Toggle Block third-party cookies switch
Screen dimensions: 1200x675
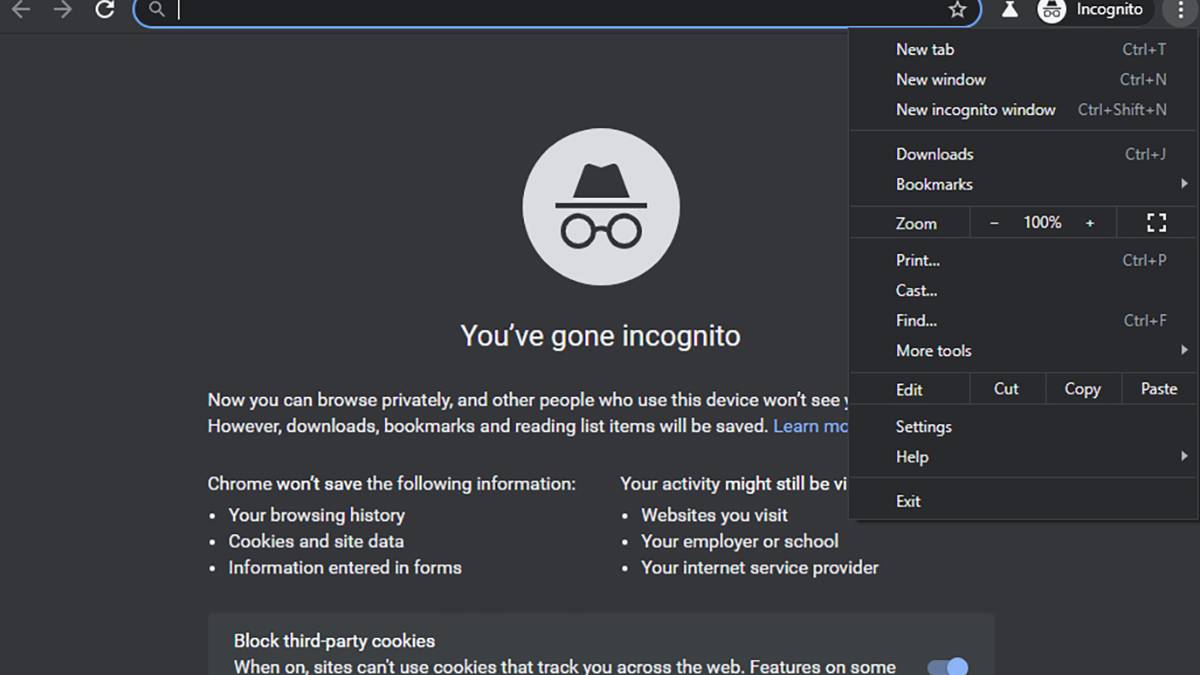coord(947,666)
